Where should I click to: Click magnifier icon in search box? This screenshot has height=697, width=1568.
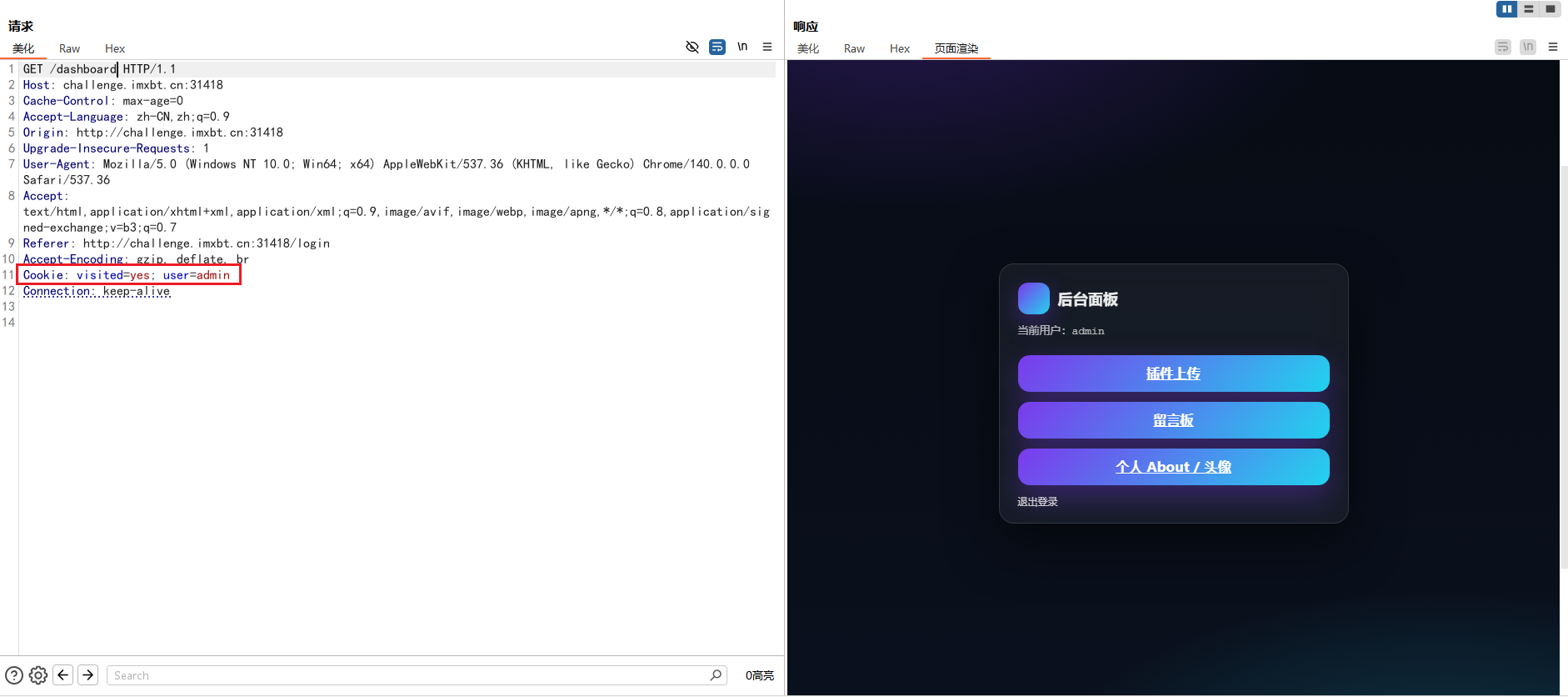click(716, 675)
